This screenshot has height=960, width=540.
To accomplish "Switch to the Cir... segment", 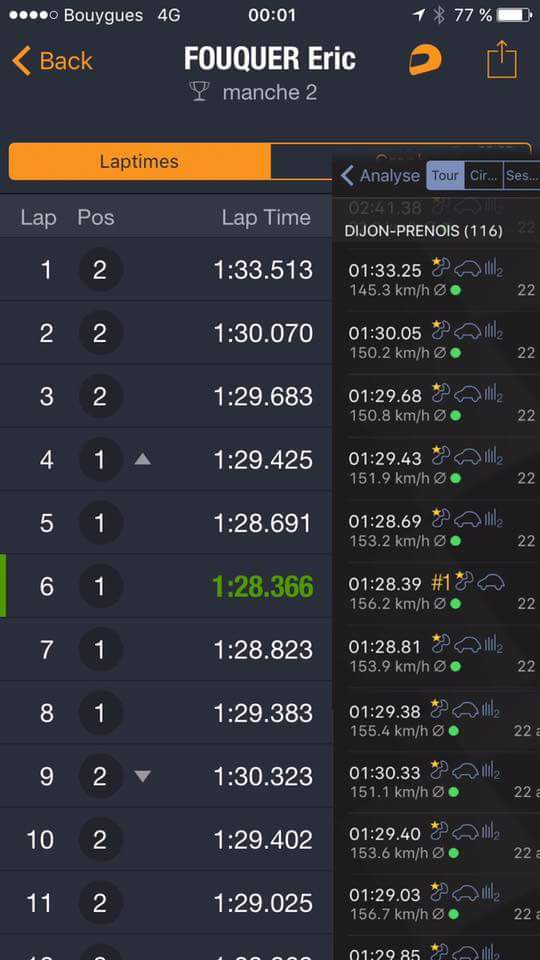I will (x=484, y=176).
